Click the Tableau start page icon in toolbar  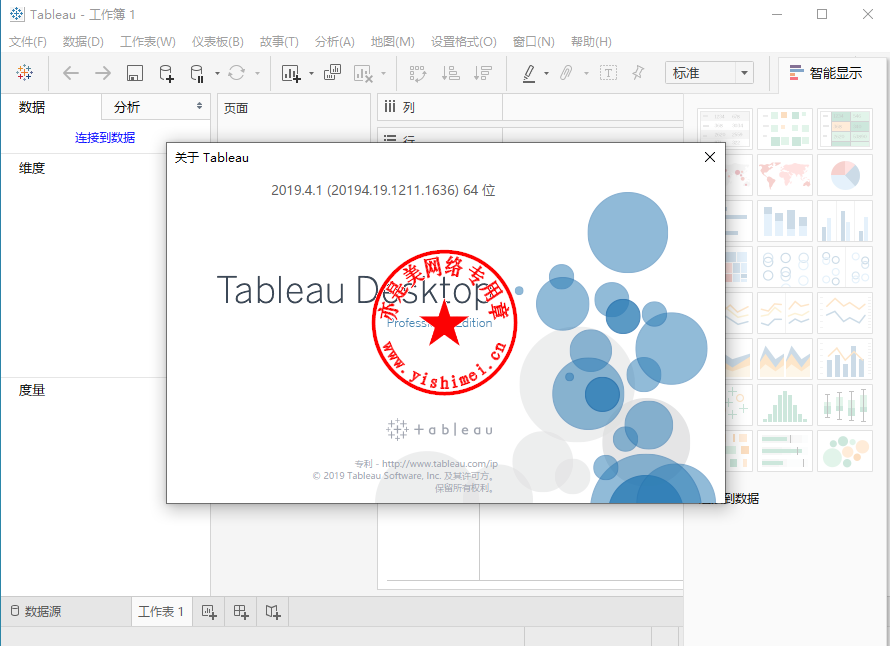(24, 73)
